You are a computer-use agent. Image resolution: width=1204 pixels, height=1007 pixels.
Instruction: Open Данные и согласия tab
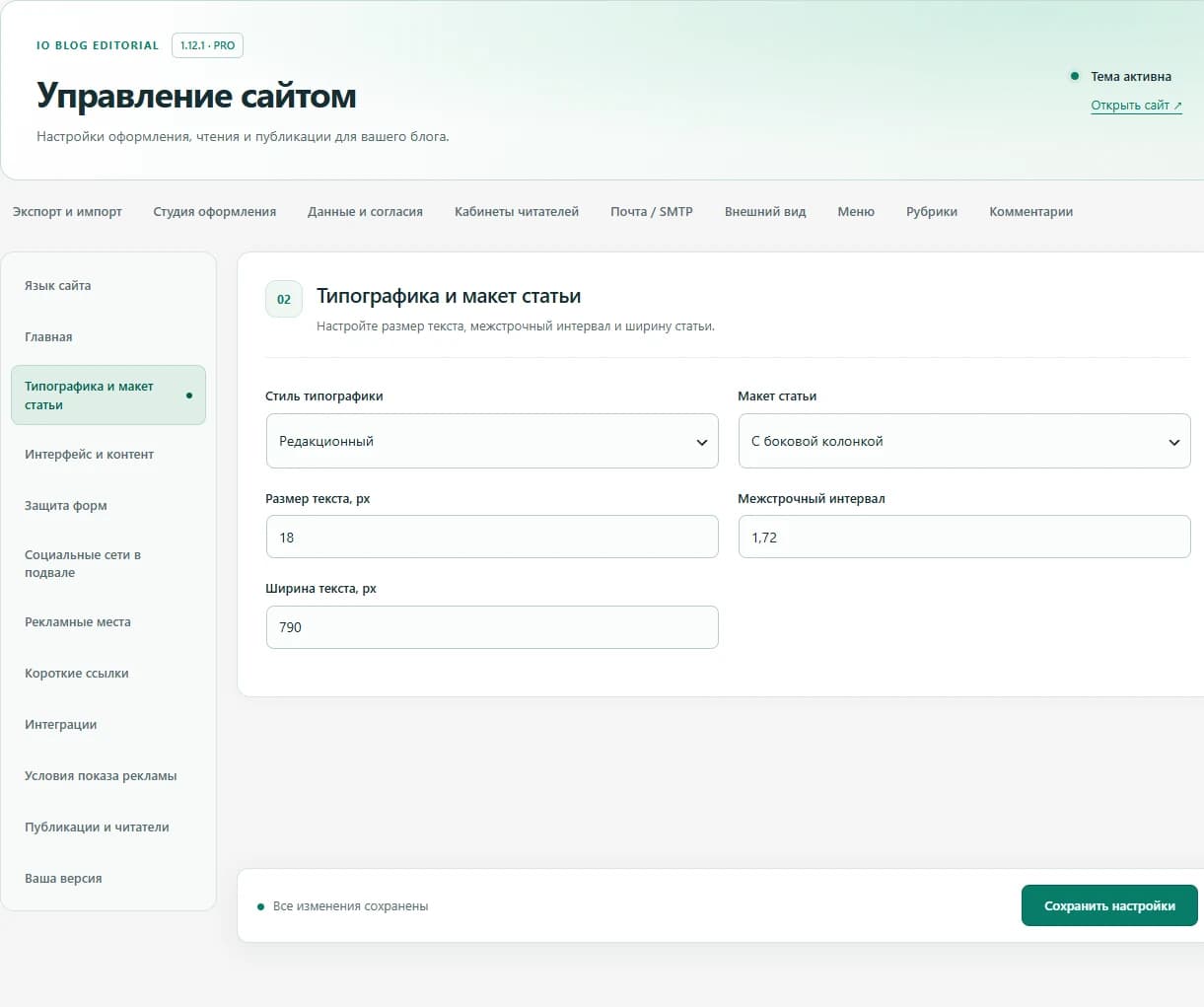click(x=365, y=211)
